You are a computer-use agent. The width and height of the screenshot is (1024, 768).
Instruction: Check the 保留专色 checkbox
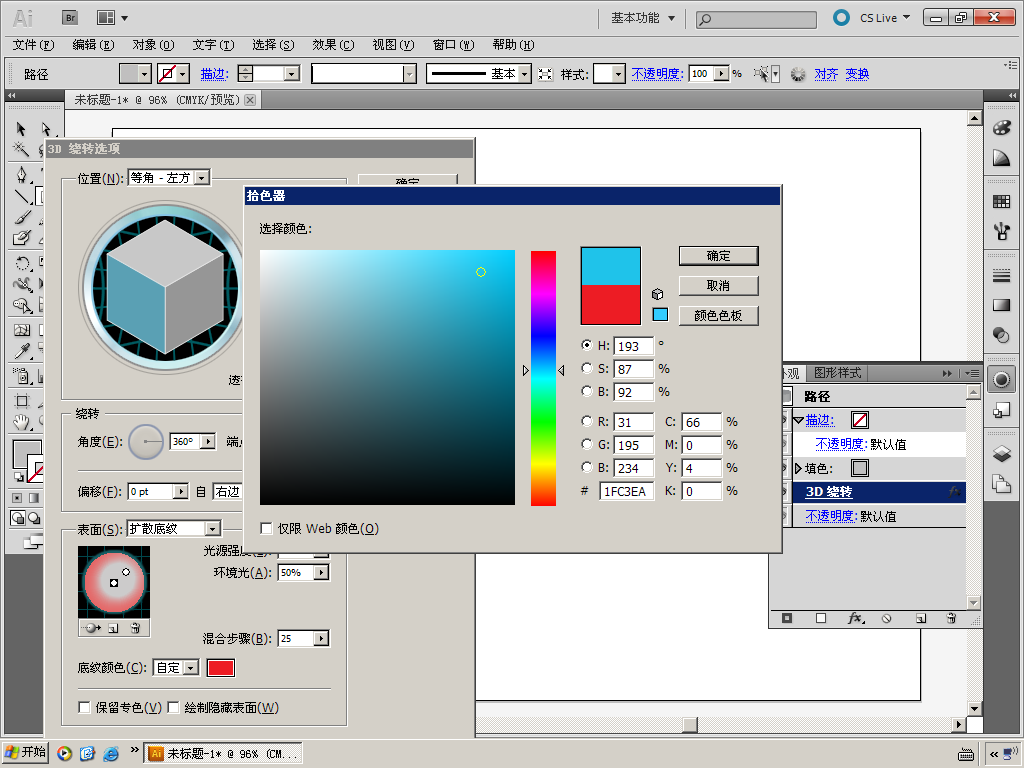[x=85, y=708]
